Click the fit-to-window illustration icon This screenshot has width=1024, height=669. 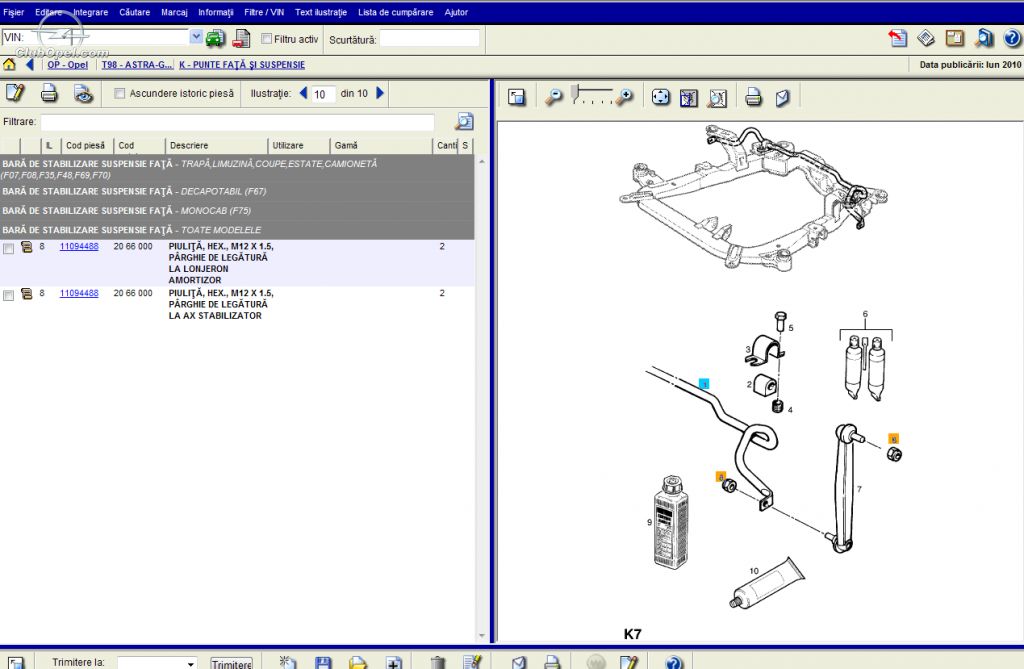point(689,97)
